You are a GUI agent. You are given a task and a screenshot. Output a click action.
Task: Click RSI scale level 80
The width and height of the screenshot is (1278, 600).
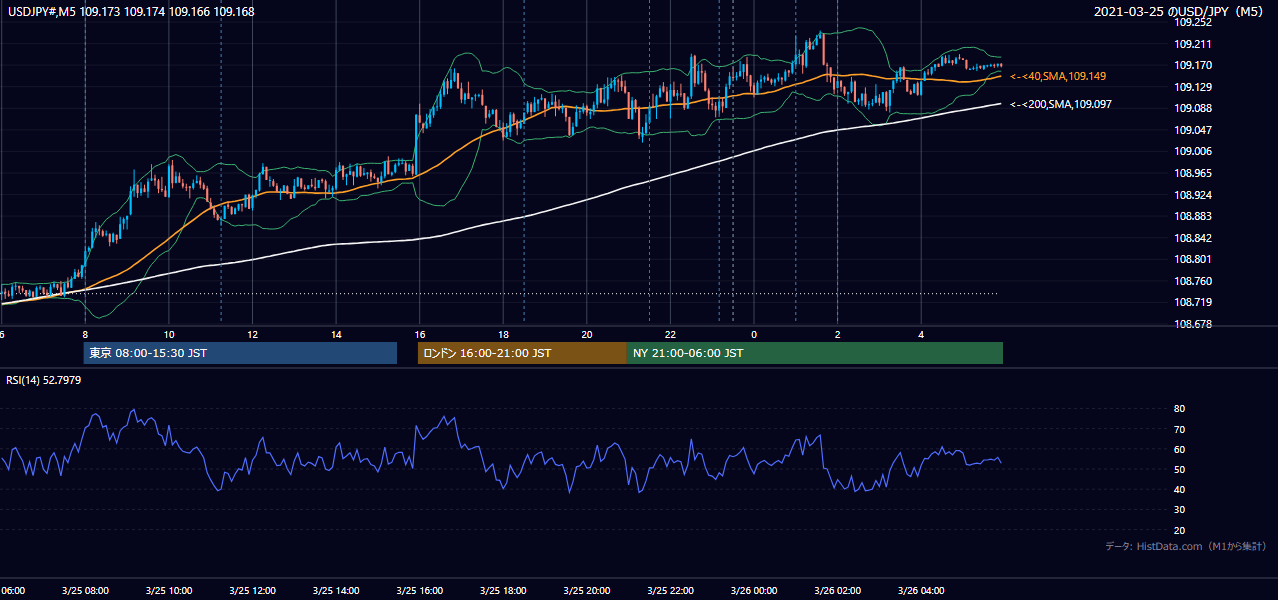pyautogui.click(x=1179, y=409)
